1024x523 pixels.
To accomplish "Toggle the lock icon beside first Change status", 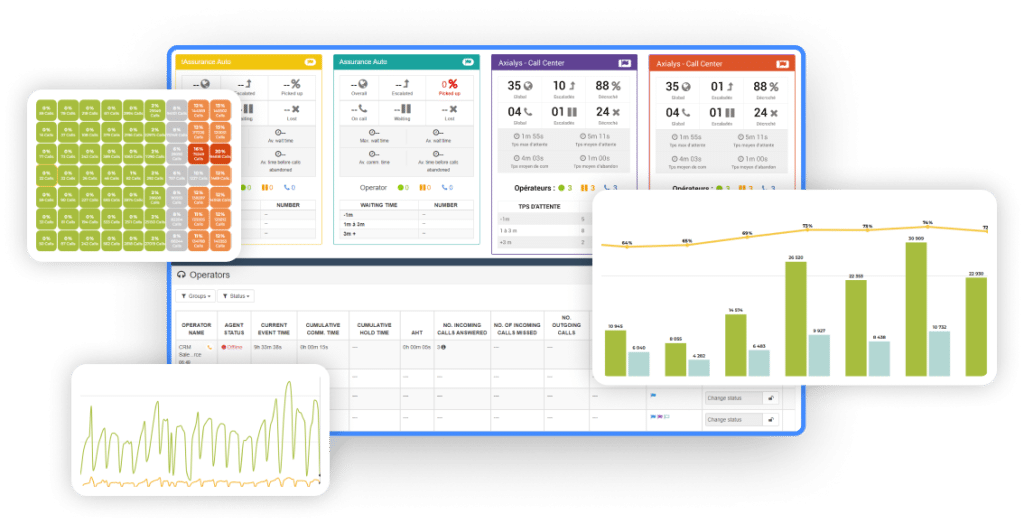I will click(x=771, y=398).
